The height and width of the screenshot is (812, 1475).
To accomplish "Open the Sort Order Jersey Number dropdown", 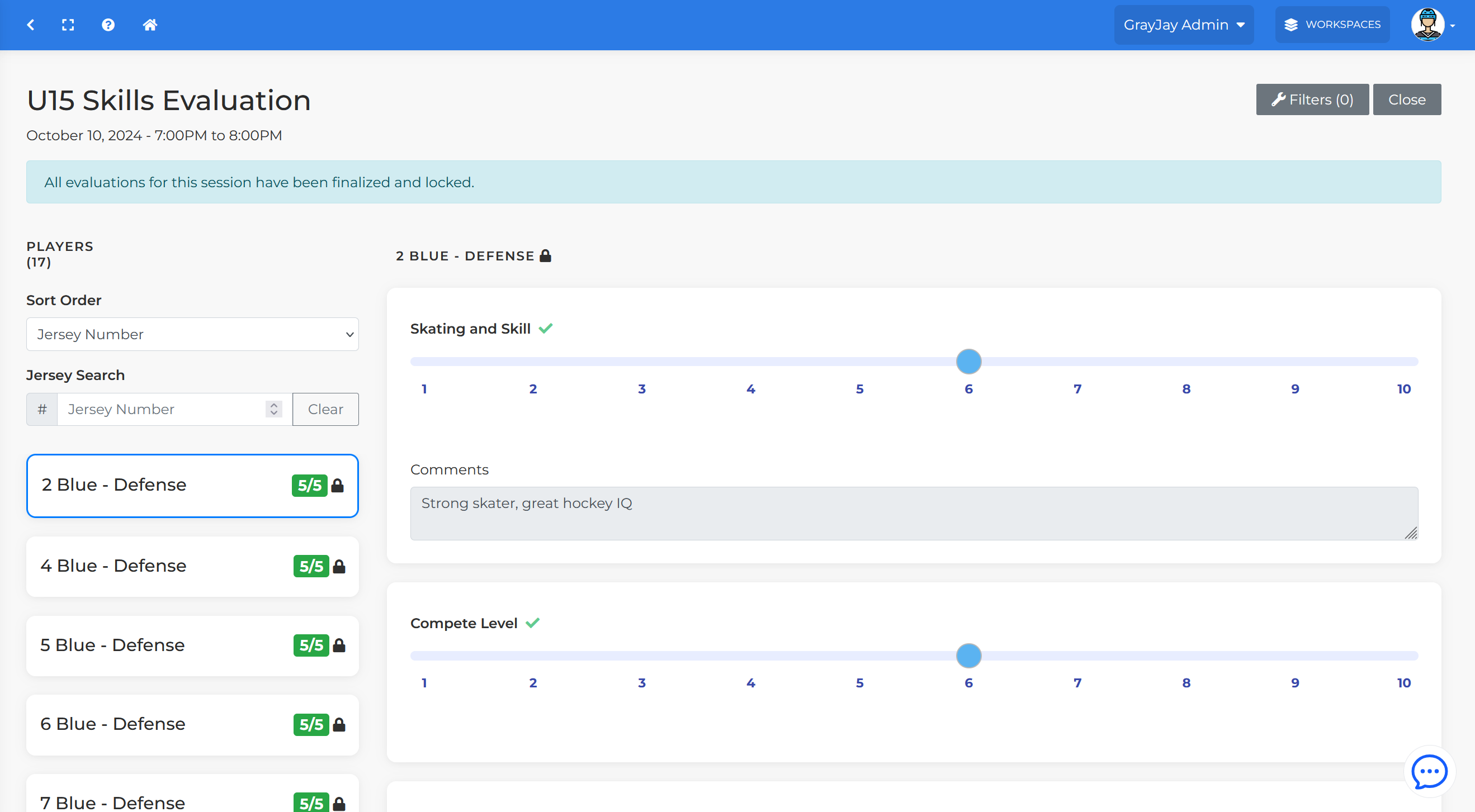I will pyautogui.click(x=192, y=334).
